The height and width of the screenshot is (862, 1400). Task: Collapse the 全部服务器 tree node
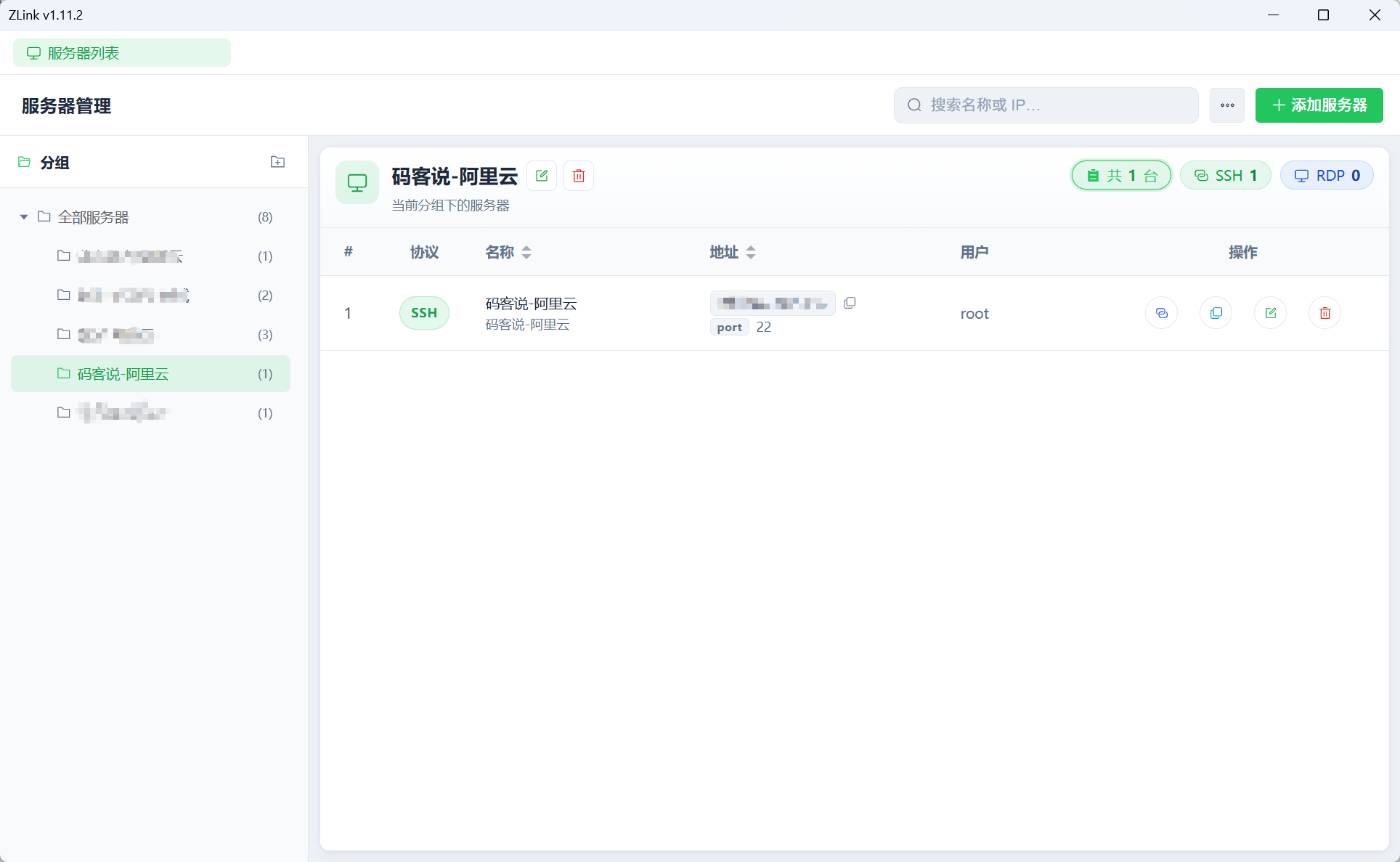[24, 217]
